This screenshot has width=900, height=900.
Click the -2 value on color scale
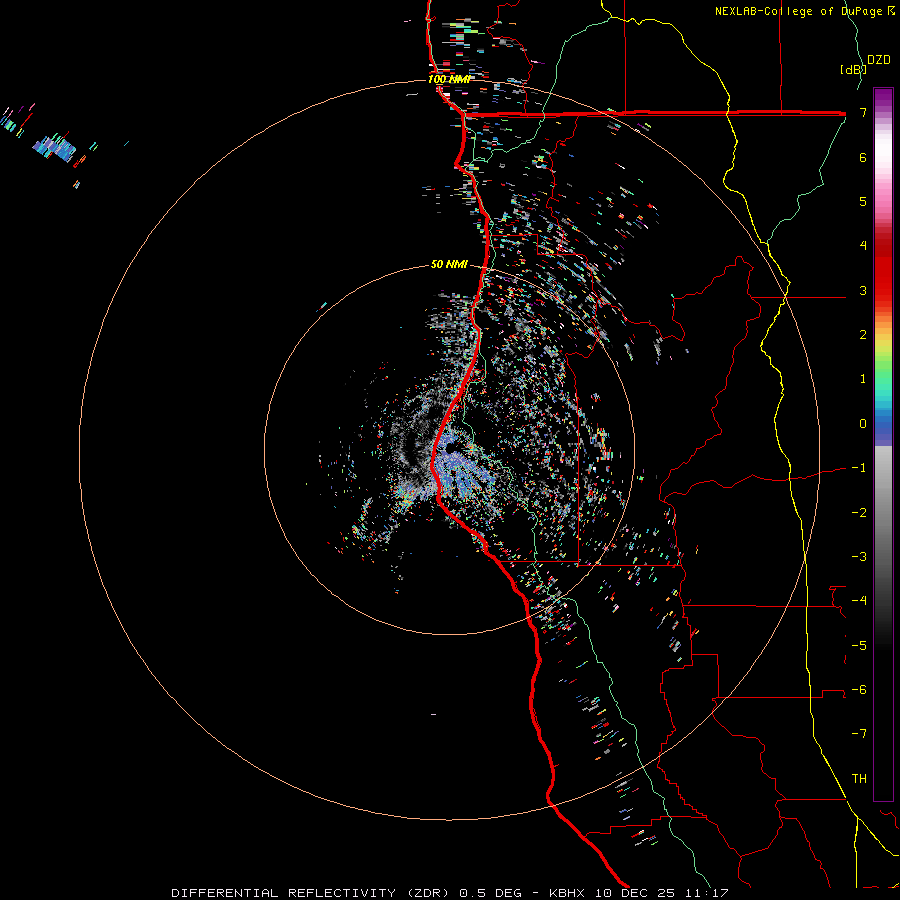859,512
